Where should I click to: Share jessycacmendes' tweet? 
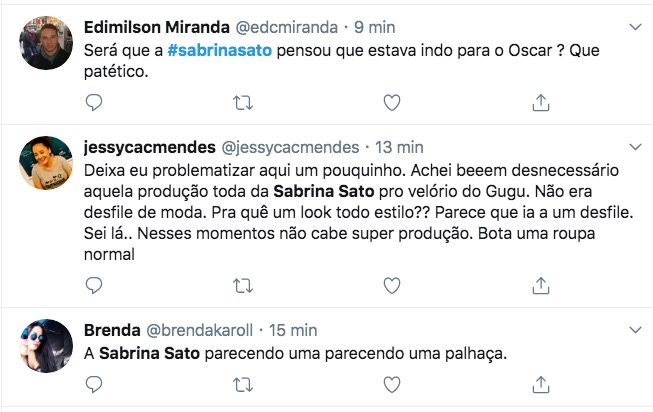[x=540, y=286]
